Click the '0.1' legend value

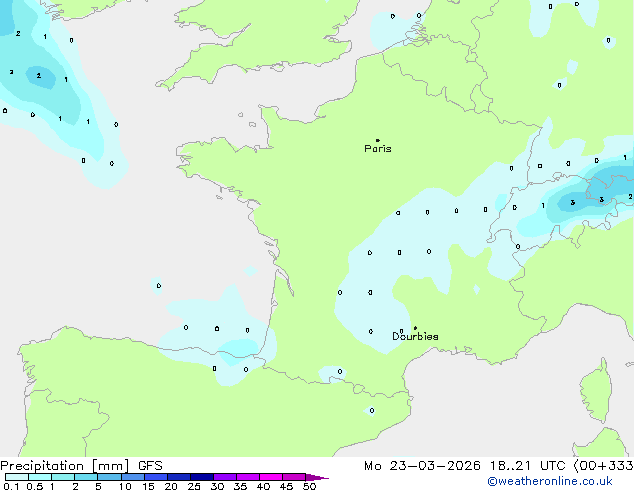click(x=11, y=486)
